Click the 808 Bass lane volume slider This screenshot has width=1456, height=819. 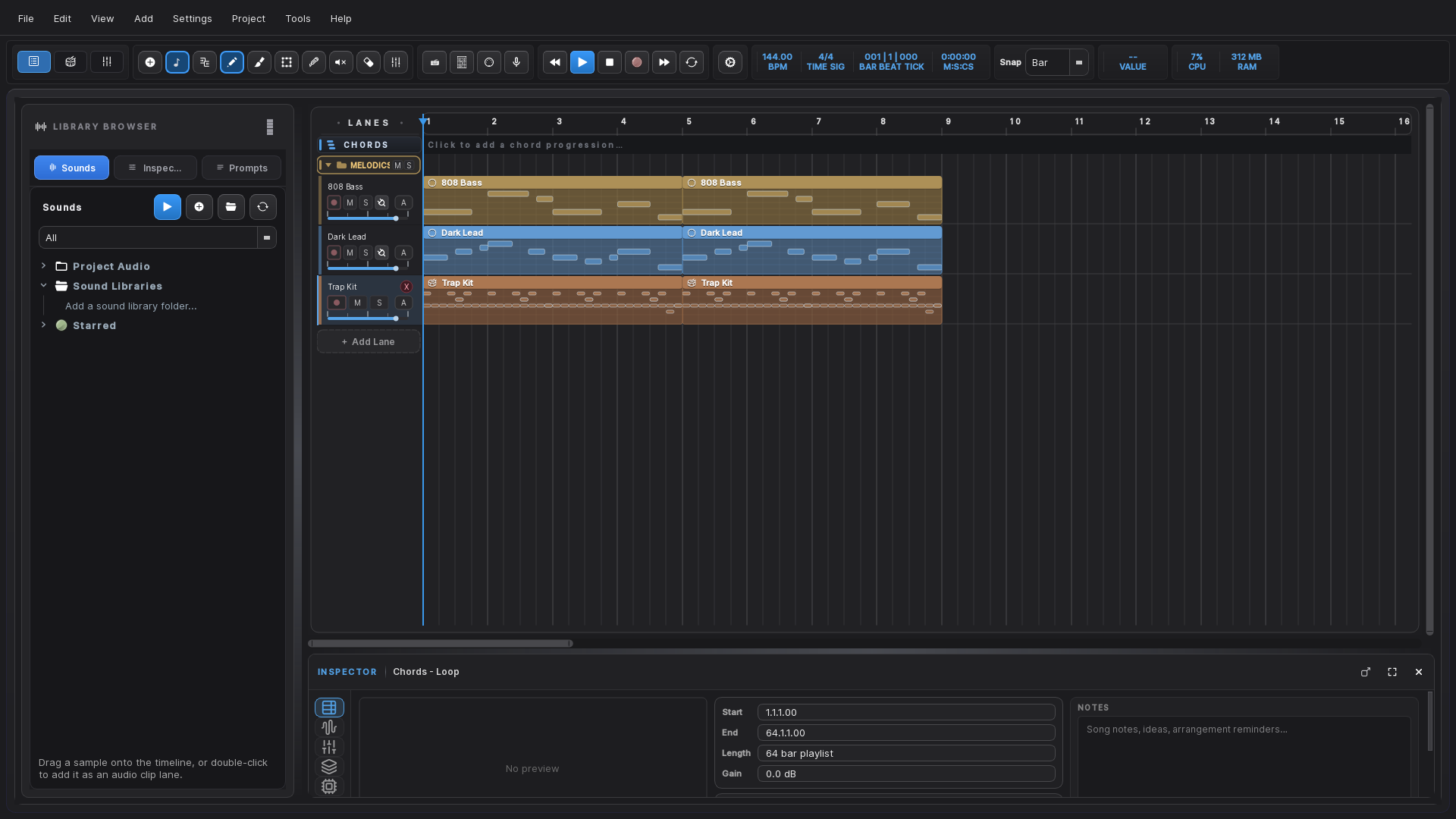coord(368,218)
